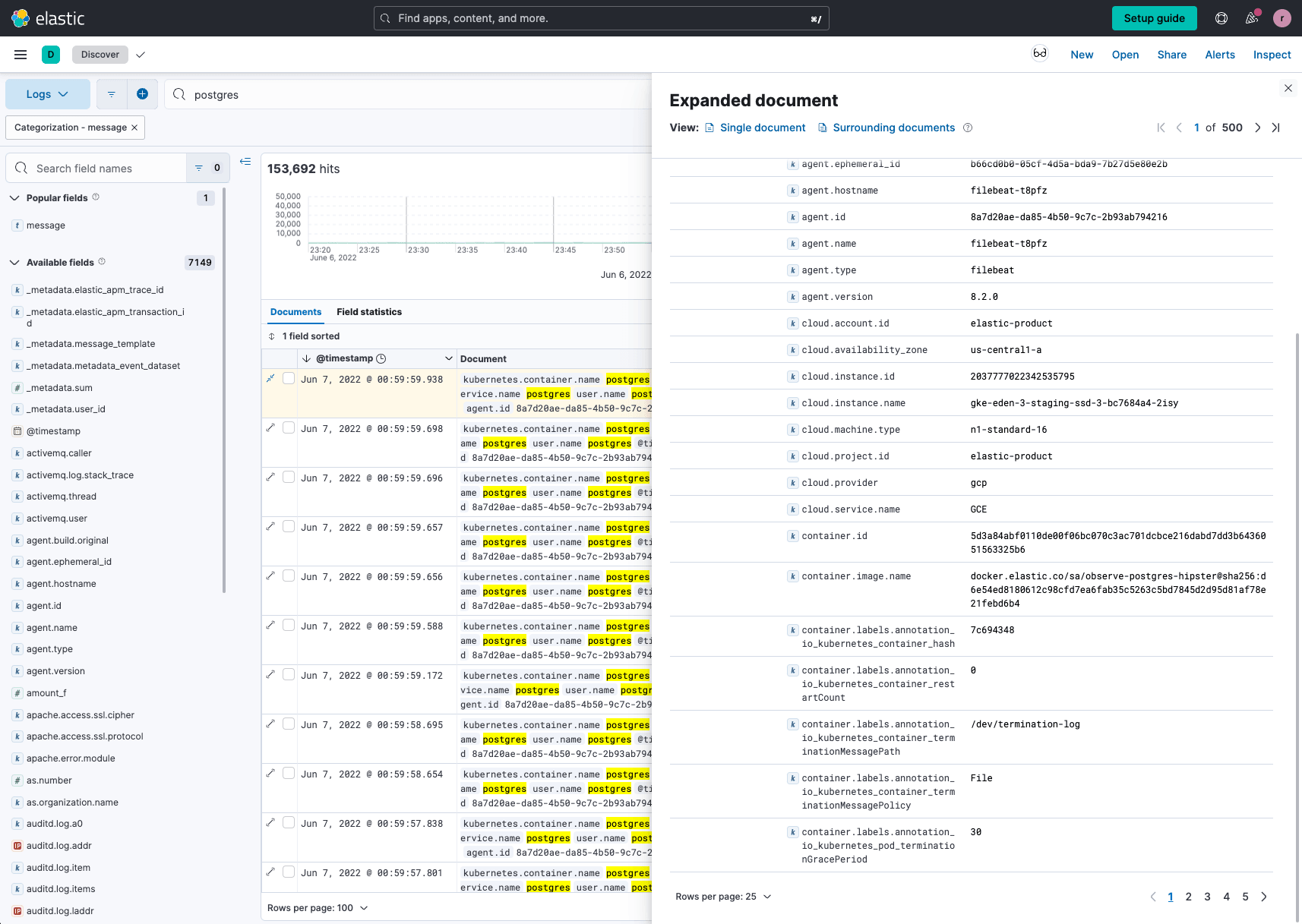
Task: Remove the Categorization - message filter
Action: click(x=134, y=128)
